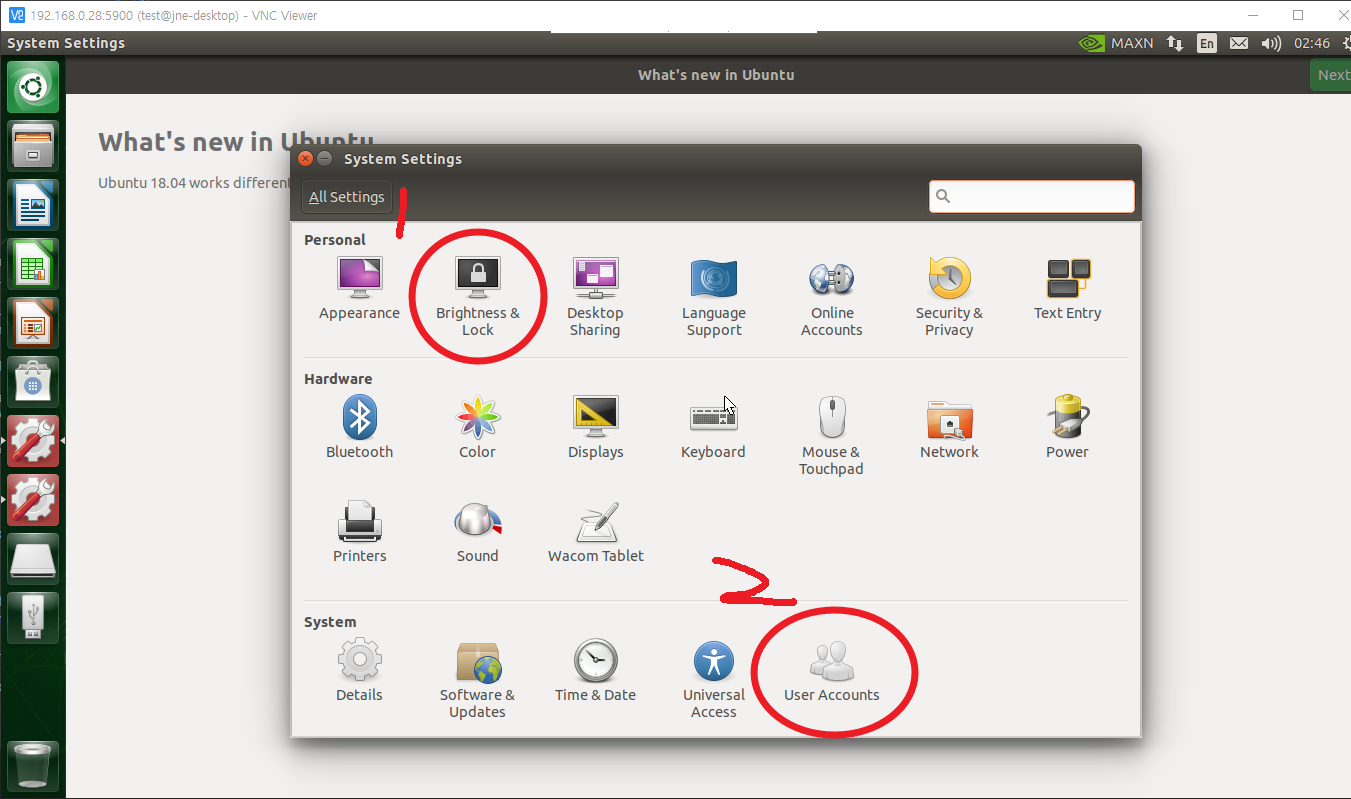Open the USB drive launcher icon
The width and height of the screenshot is (1351, 799).
click(x=33, y=618)
